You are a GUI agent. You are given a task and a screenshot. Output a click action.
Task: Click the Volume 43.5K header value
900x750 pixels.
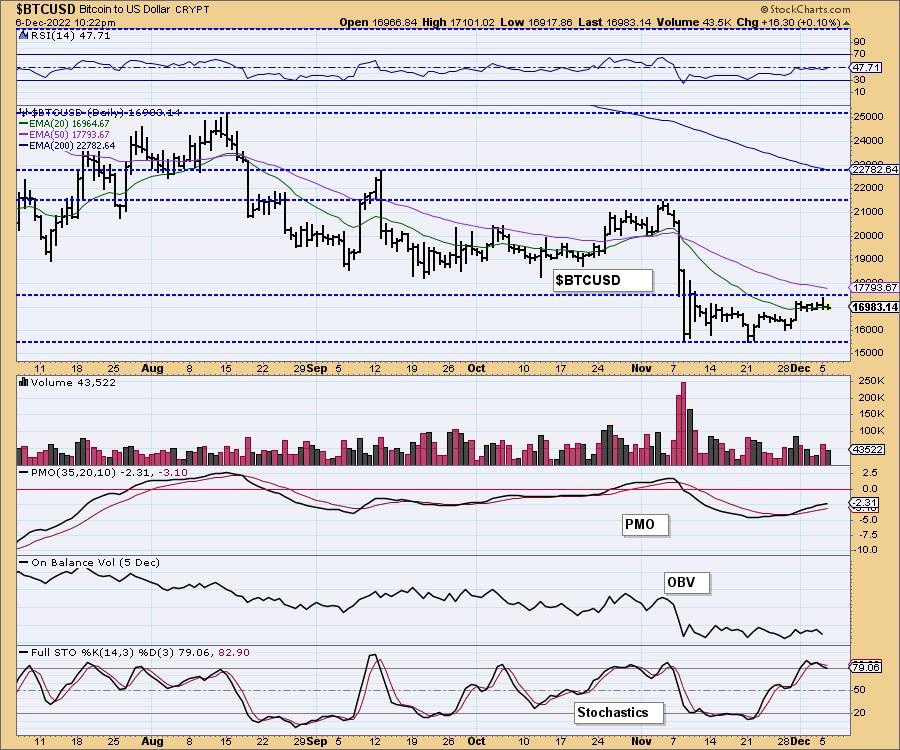pyautogui.click(x=695, y=22)
